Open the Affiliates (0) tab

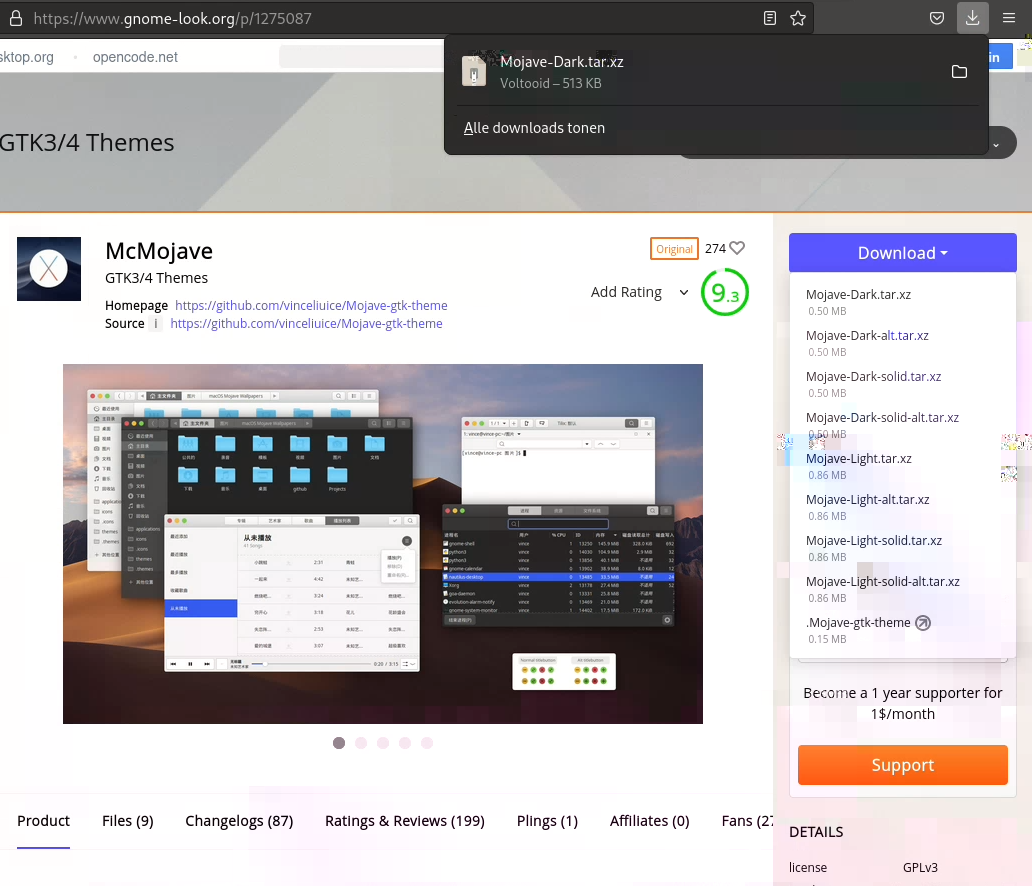click(x=650, y=821)
